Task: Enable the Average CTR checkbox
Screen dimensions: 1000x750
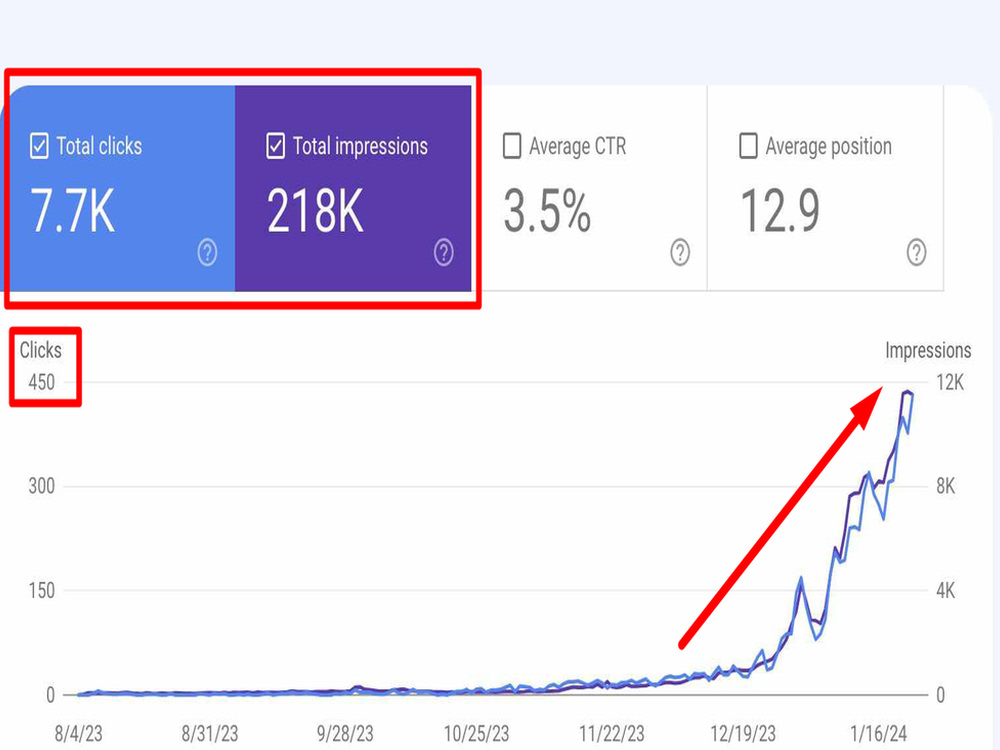Action: click(x=512, y=145)
